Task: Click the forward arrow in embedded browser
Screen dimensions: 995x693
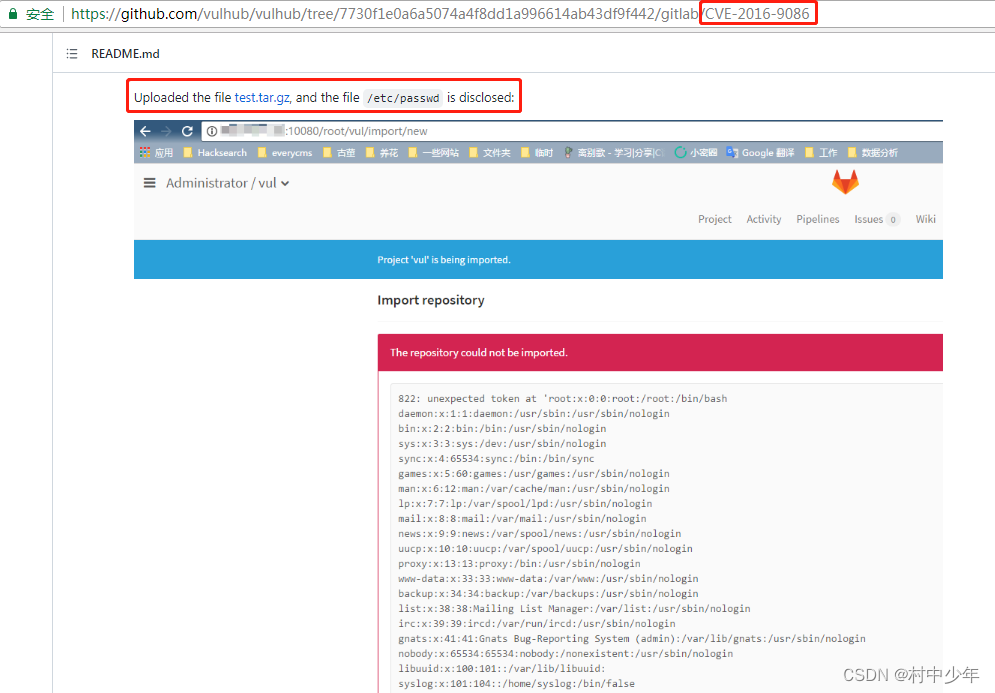Action: point(166,131)
